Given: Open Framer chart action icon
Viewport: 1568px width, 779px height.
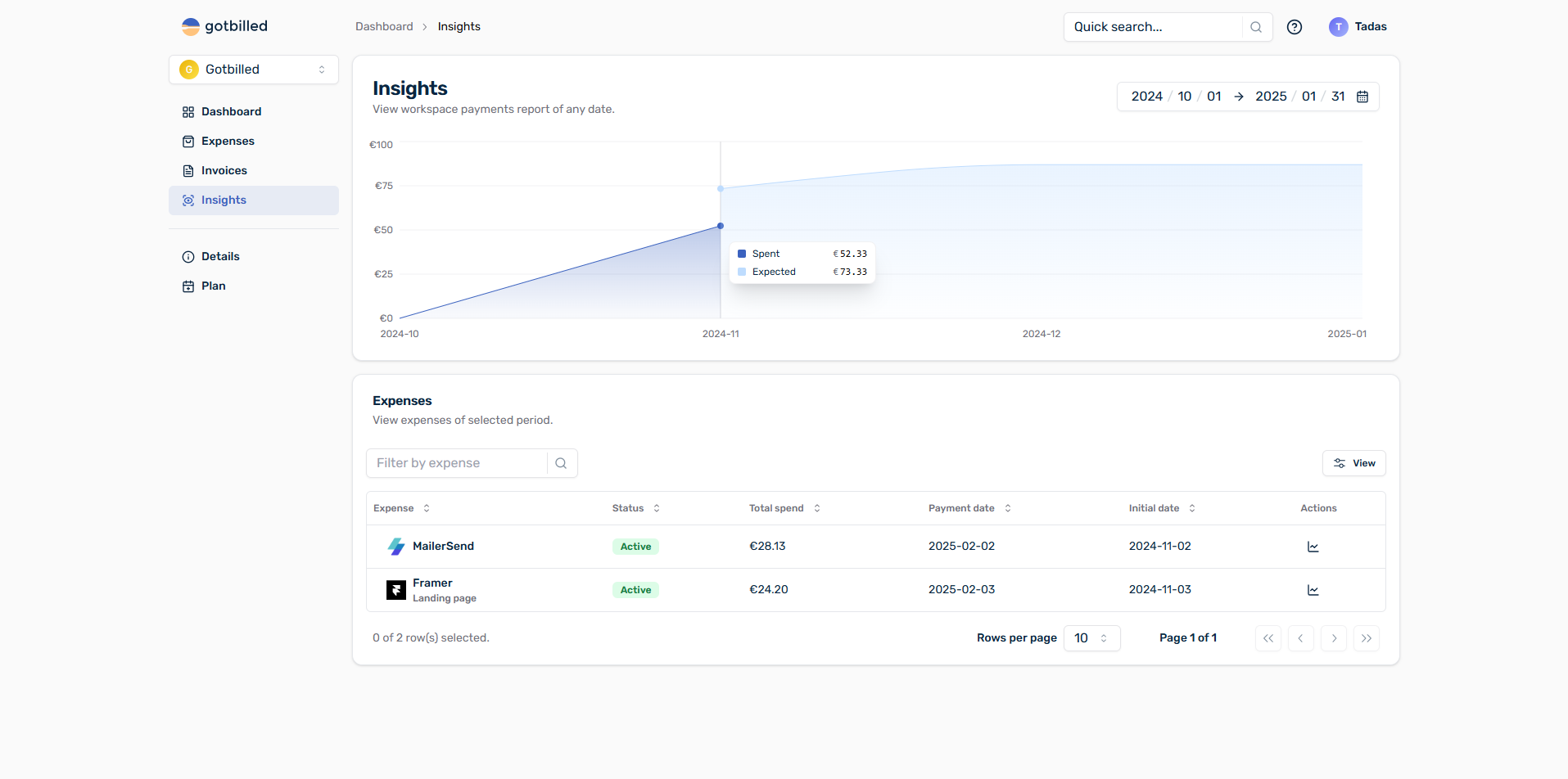Looking at the screenshot, I should 1313,590.
